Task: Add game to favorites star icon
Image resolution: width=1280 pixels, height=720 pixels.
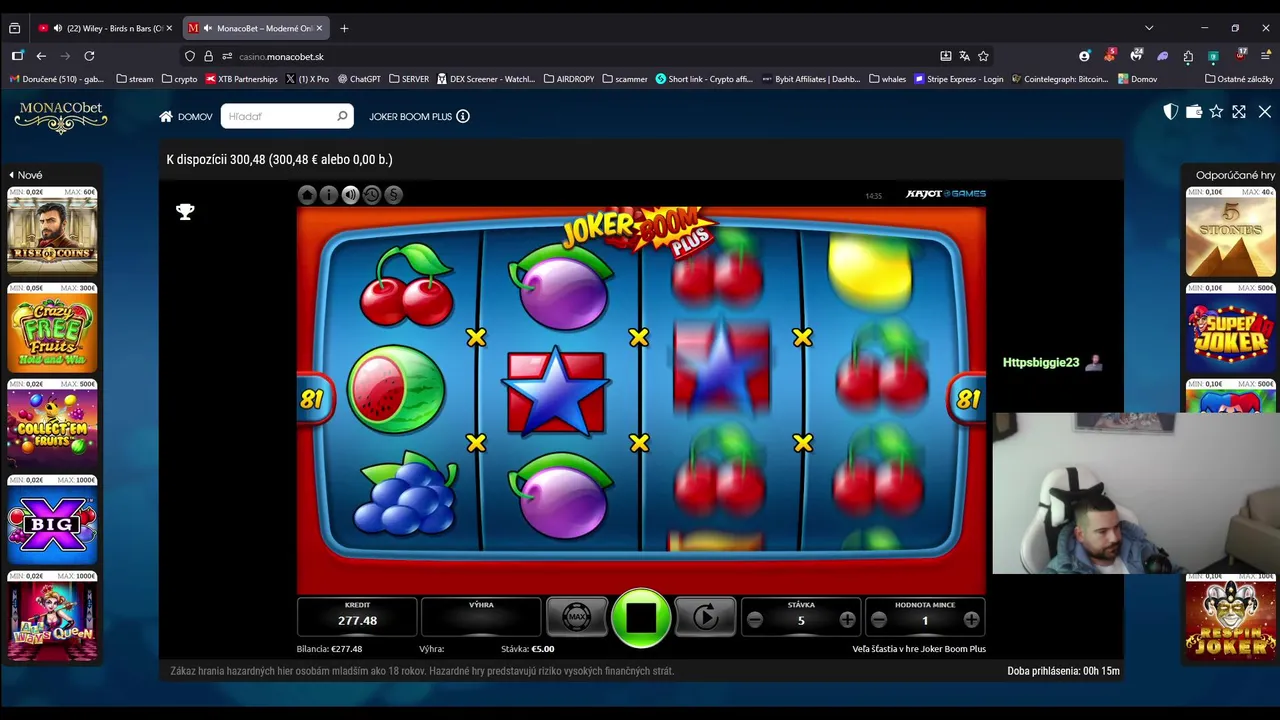Action: pyautogui.click(x=1216, y=112)
